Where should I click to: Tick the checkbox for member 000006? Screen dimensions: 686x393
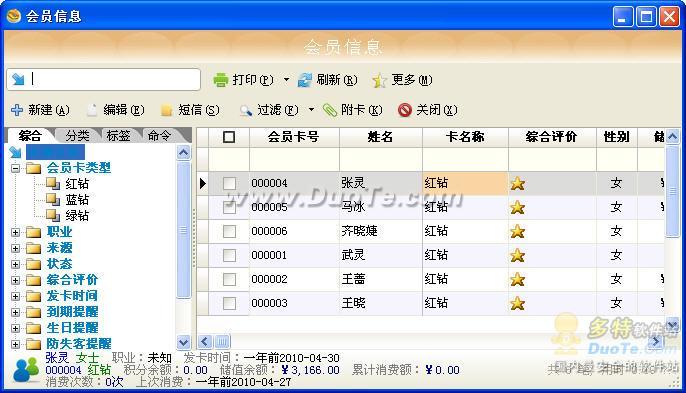point(229,231)
